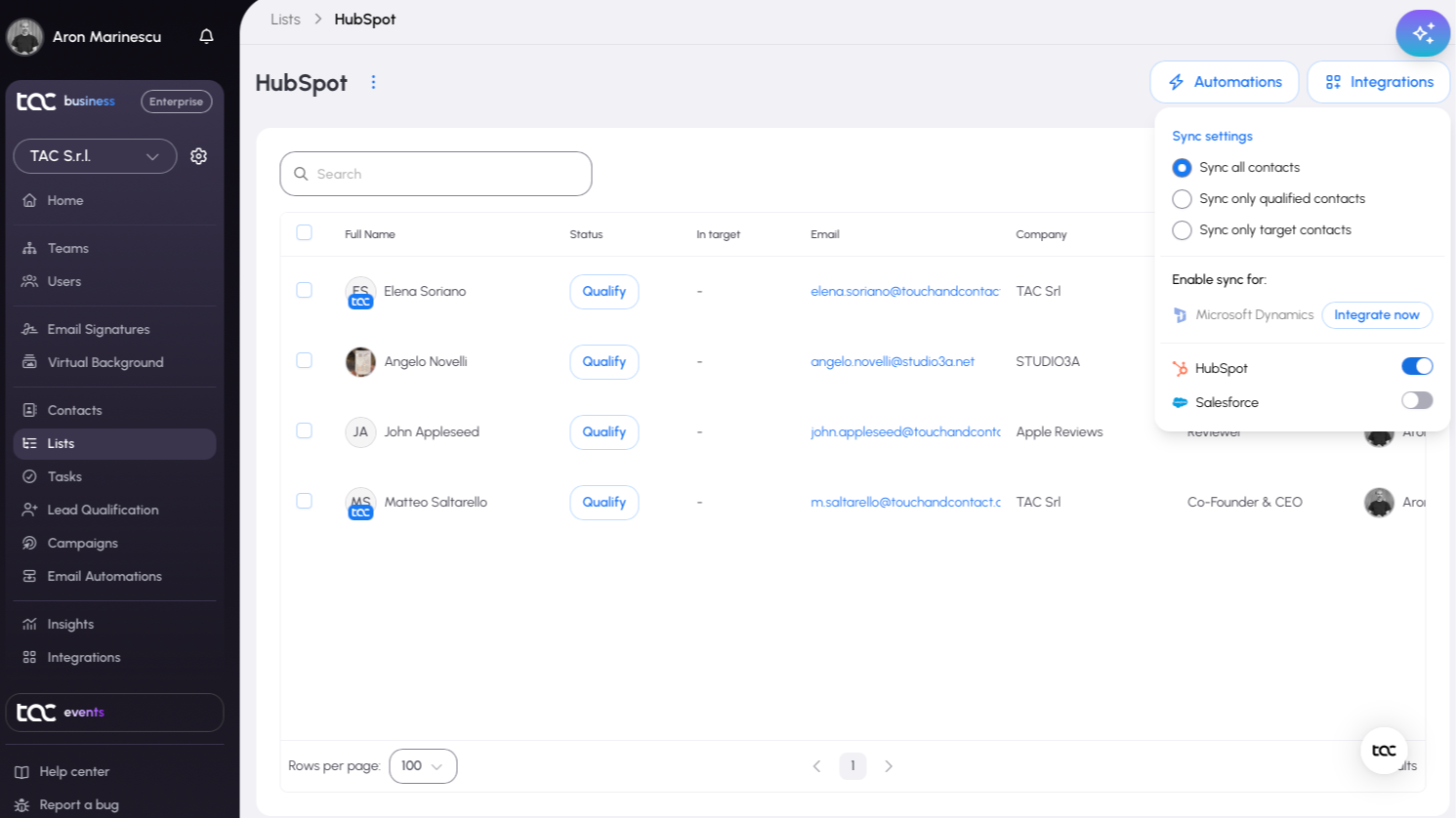Click John Appleseed's JA avatar

click(x=360, y=431)
